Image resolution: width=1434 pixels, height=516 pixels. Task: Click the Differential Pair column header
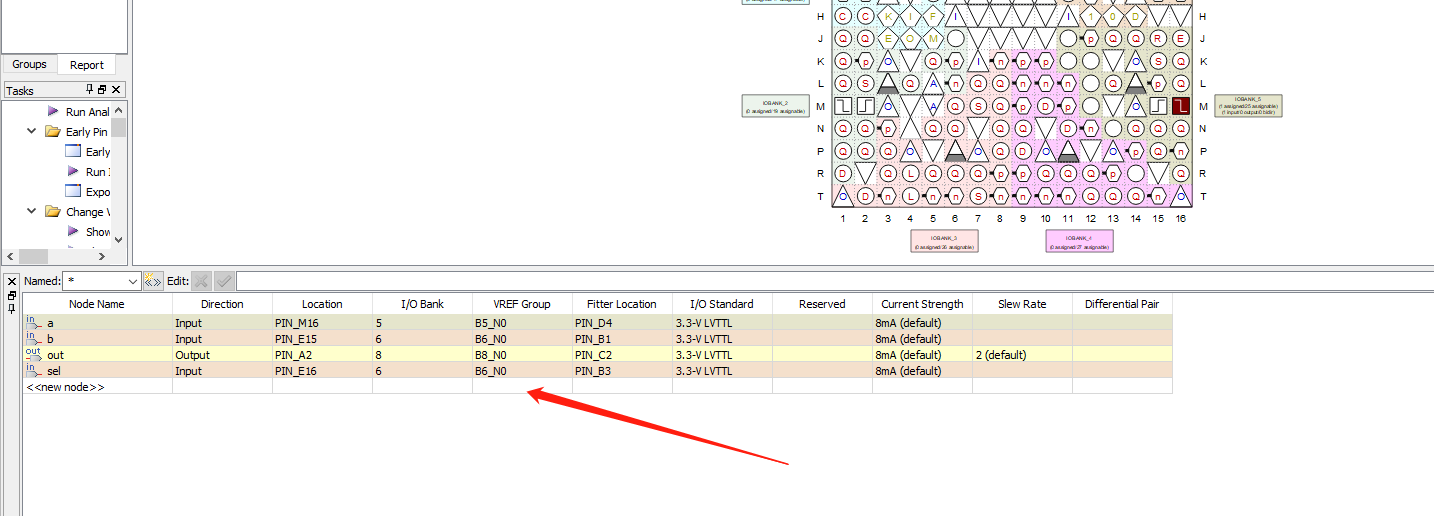pos(1122,304)
